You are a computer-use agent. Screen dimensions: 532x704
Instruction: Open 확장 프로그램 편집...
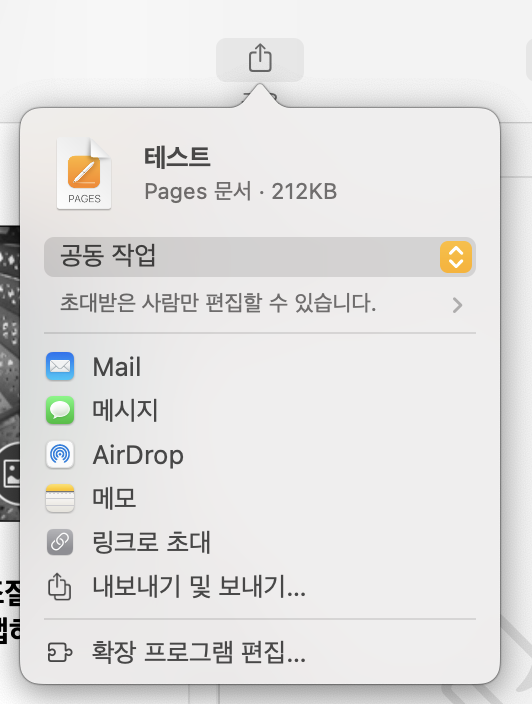199,652
